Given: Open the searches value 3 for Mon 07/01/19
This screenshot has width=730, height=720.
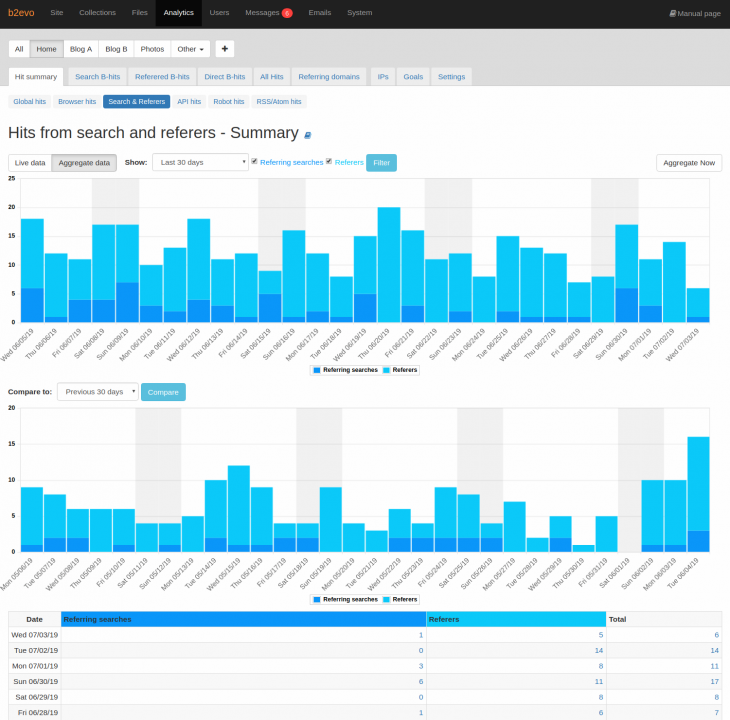Looking at the screenshot, I should click(421, 666).
